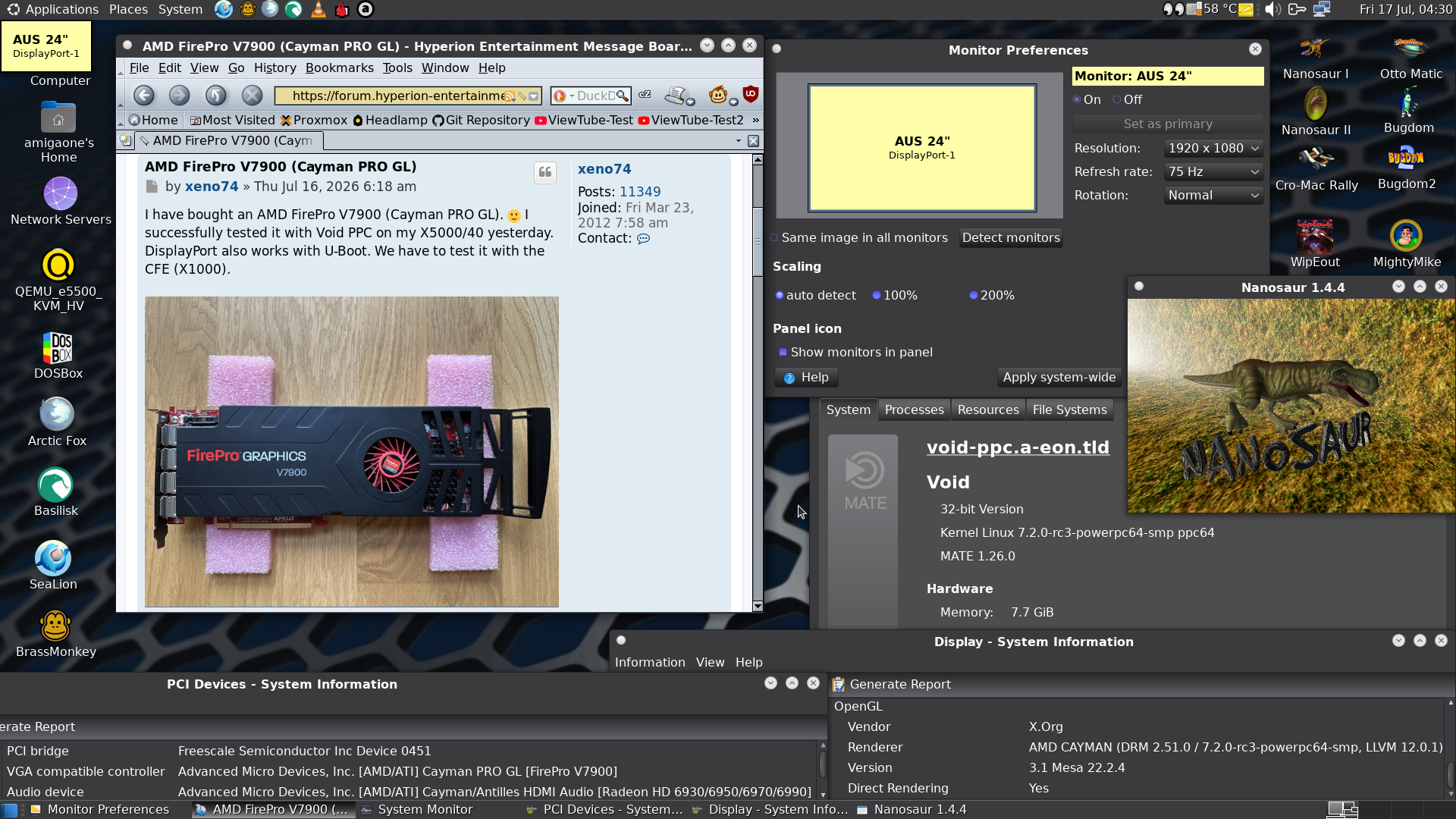Open the Resolution dropdown

pyautogui.click(x=1213, y=148)
